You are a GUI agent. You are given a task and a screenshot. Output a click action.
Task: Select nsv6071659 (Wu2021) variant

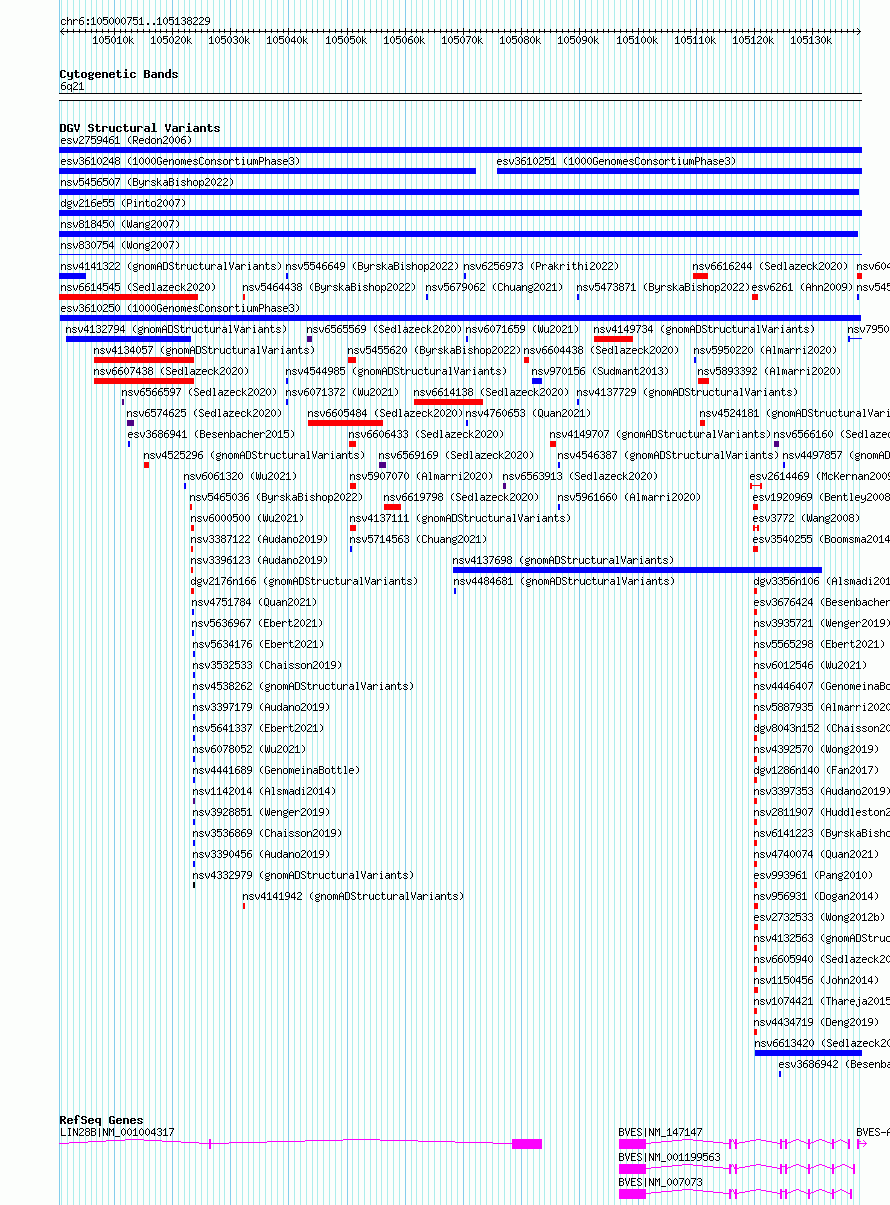(522, 329)
